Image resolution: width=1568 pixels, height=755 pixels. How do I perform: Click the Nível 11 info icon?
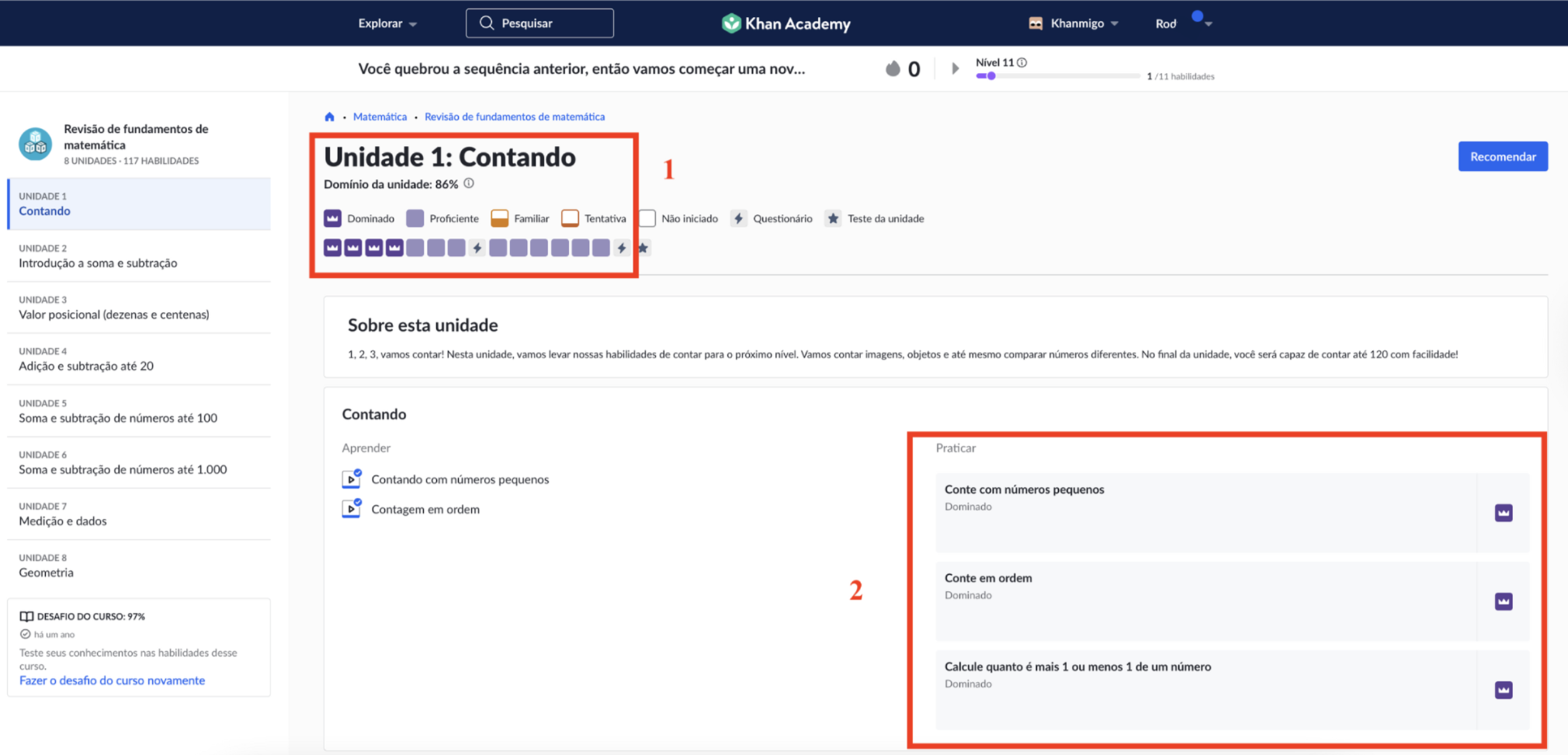click(1022, 62)
